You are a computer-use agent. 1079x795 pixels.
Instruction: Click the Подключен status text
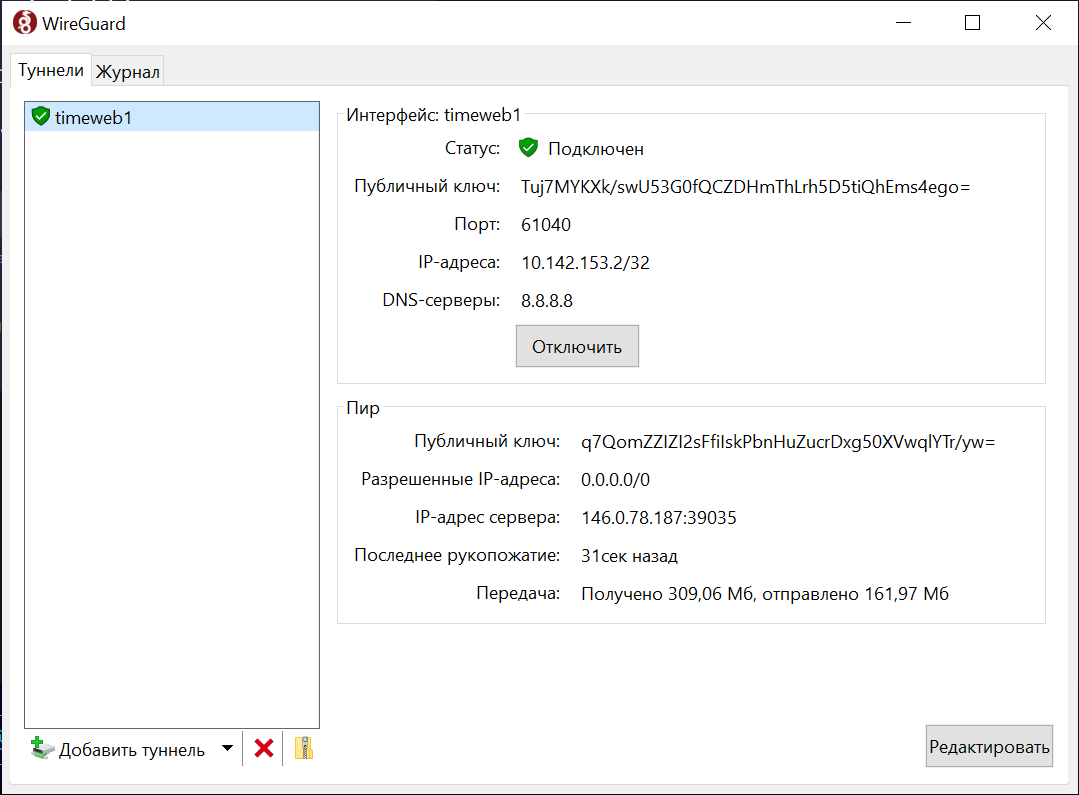pos(596,149)
